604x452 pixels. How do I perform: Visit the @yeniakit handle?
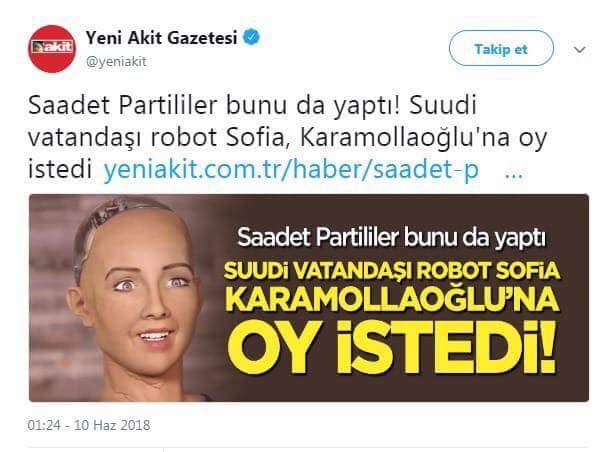pos(116,62)
